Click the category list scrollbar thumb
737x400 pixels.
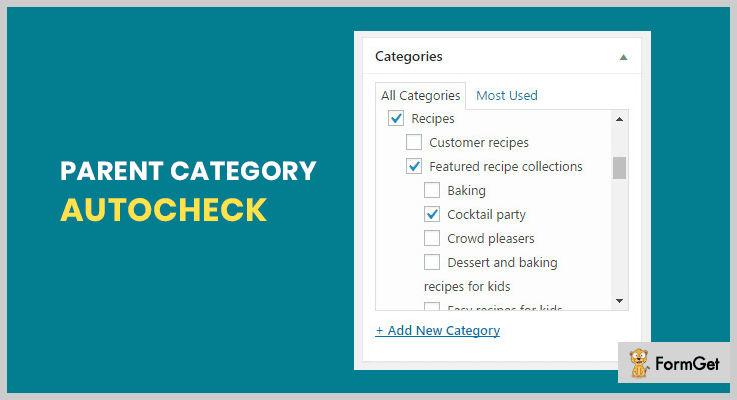619,168
